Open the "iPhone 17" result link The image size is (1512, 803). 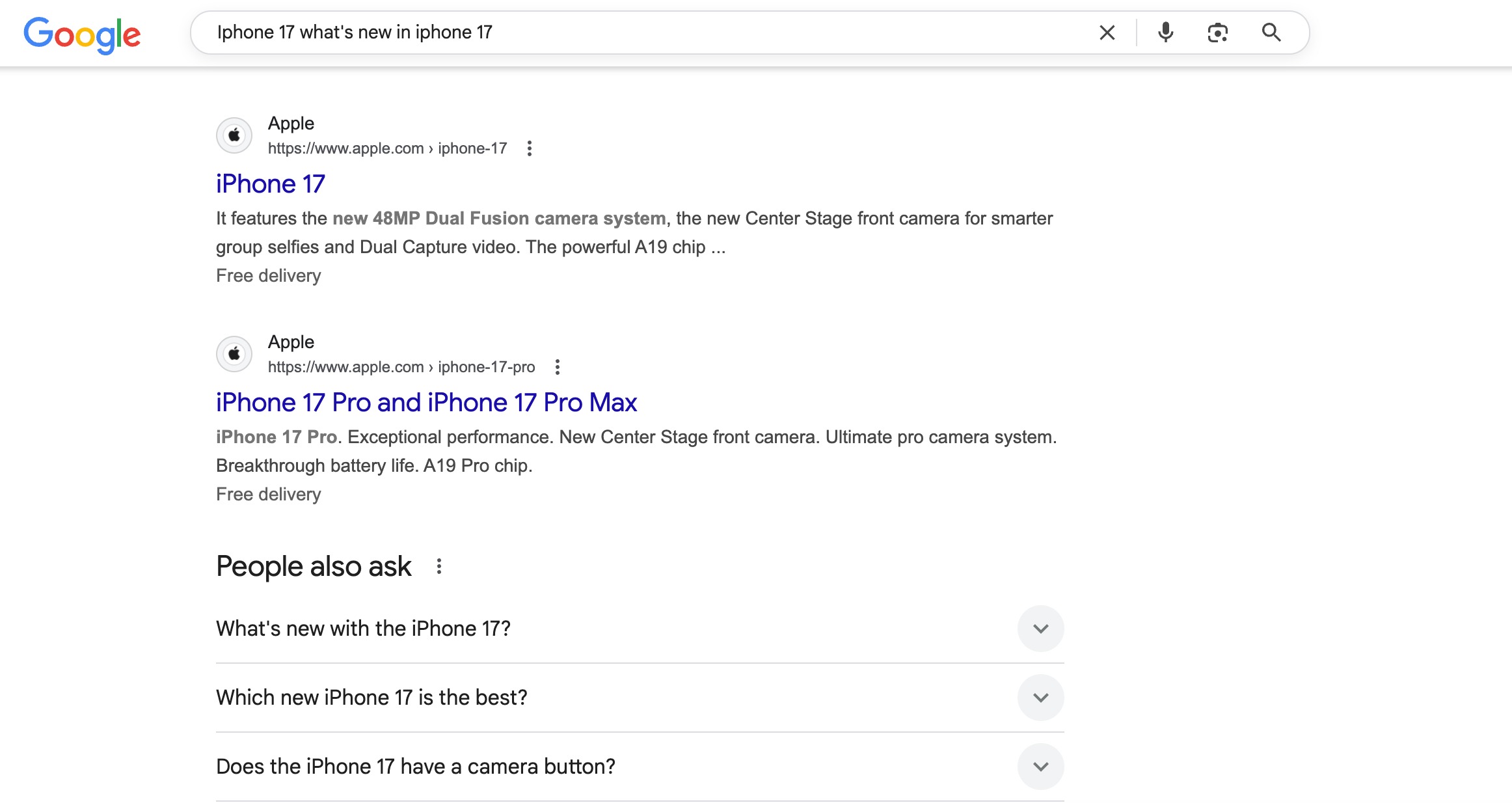[x=270, y=184]
